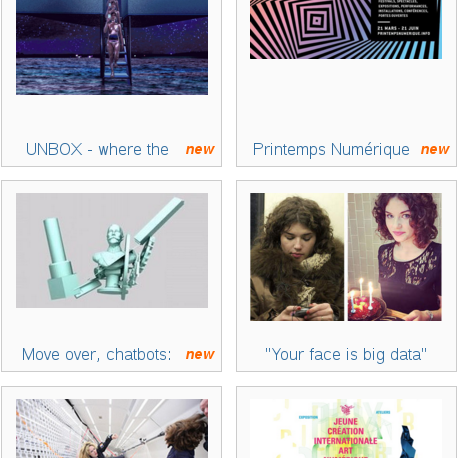Click the new badge beside UNBOX
The height and width of the screenshot is (458, 458).
click(200, 150)
